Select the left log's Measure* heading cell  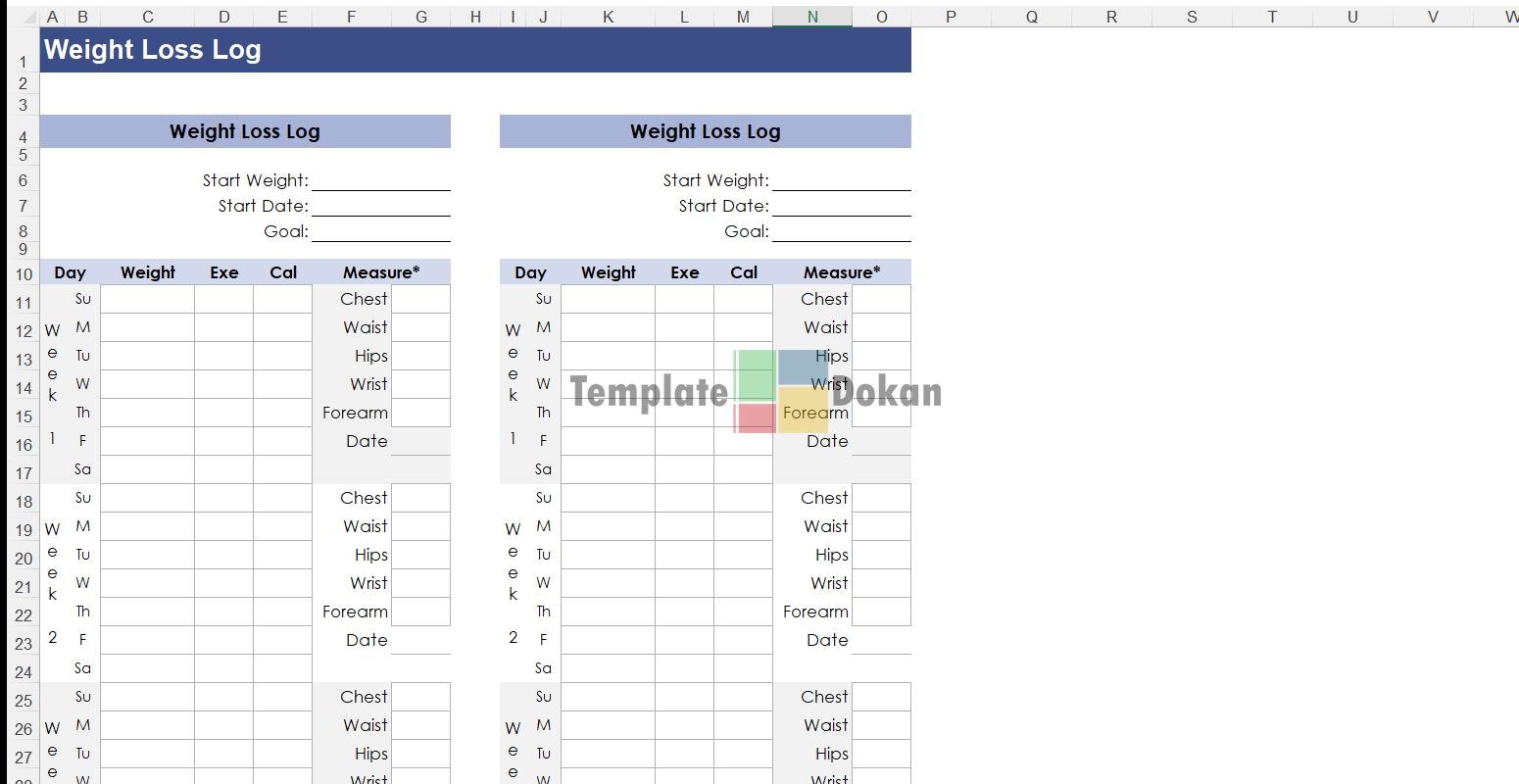380,272
